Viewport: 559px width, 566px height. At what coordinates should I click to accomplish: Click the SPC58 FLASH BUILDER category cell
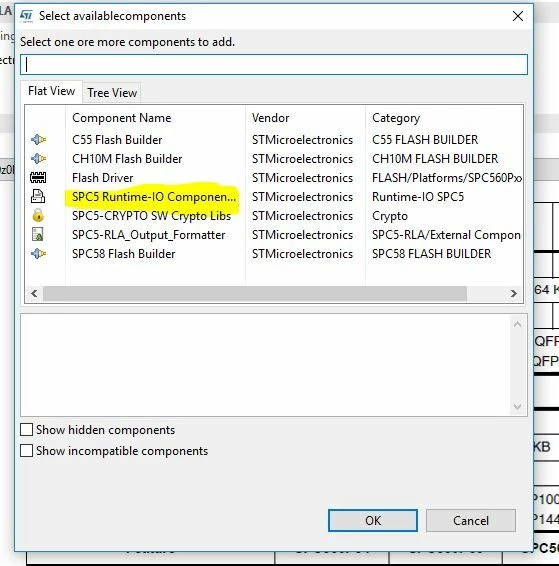click(431, 253)
